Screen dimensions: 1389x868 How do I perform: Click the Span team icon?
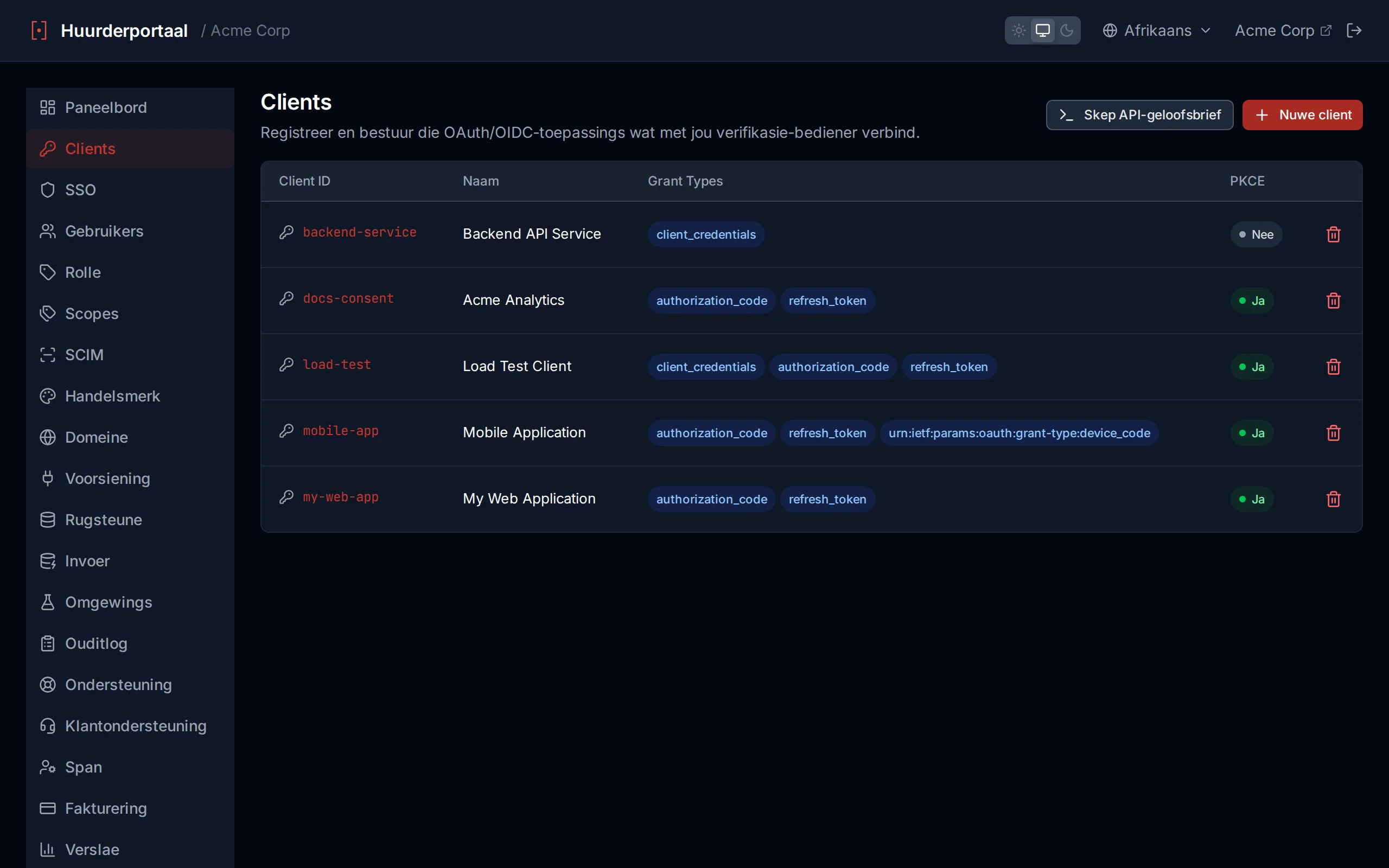[48, 767]
